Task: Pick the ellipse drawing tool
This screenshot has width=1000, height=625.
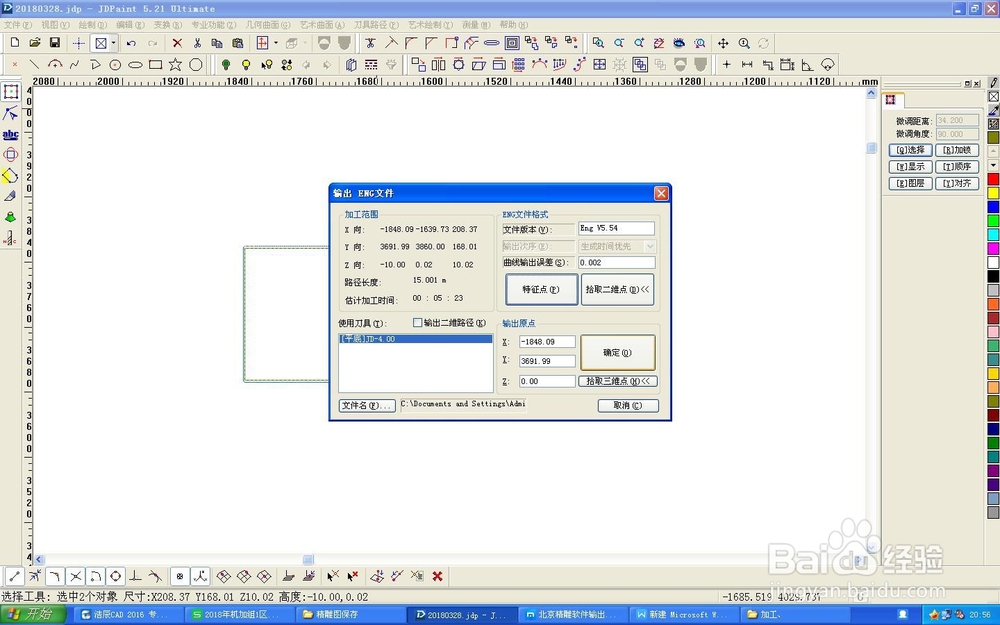Action: (135, 64)
